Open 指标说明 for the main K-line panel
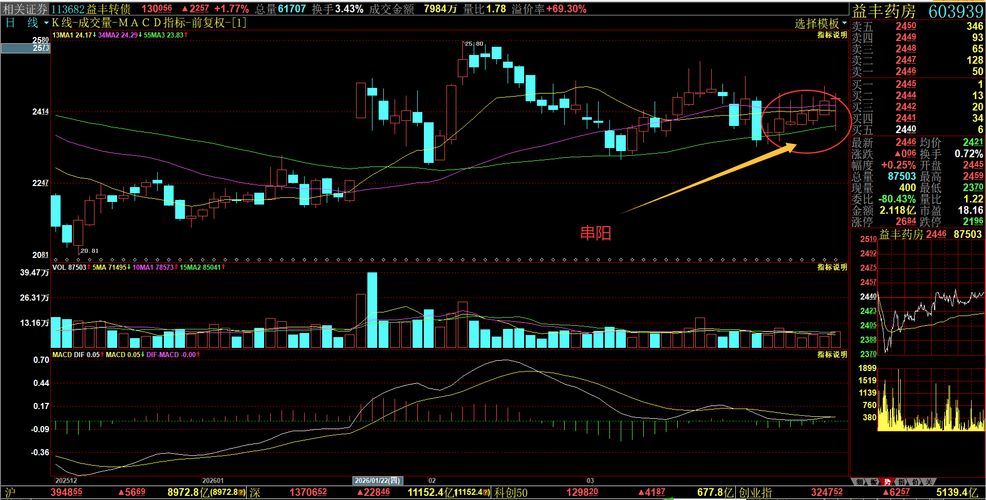The width and height of the screenshot is (986, 500). tap(832, 36)
